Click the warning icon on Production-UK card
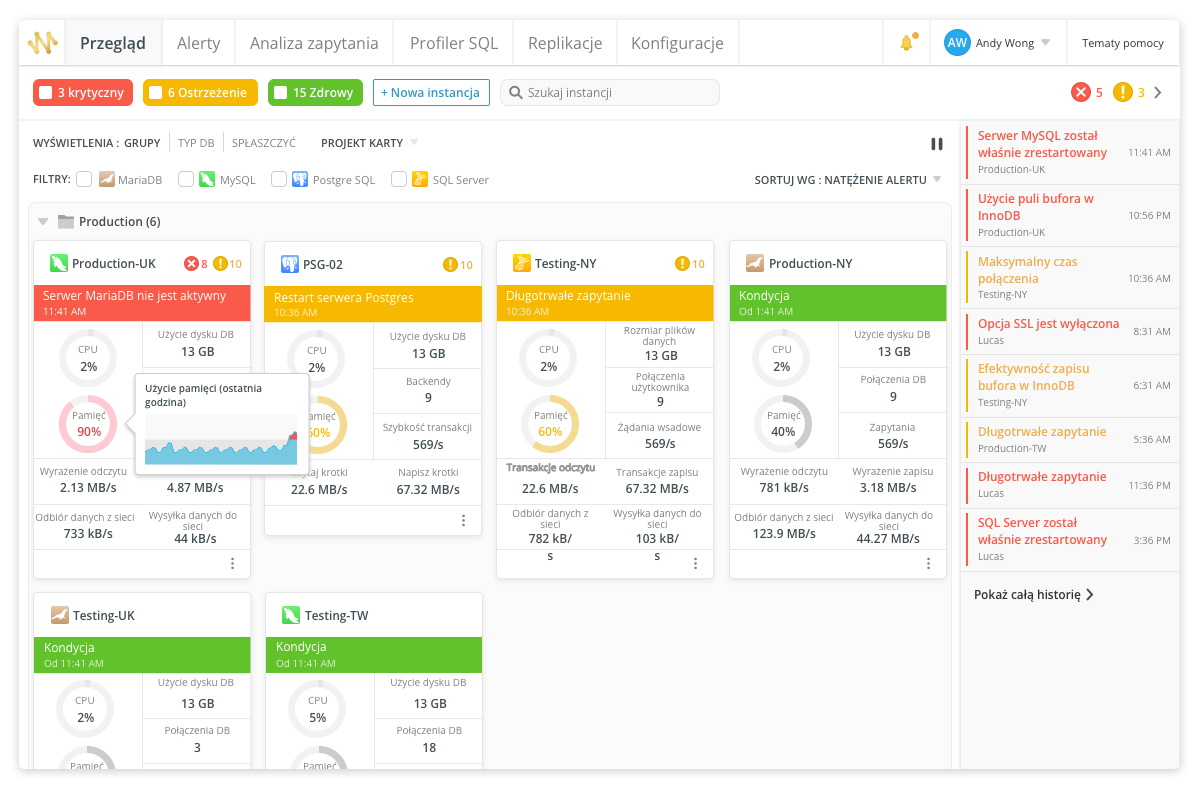Screen dimensions: 1200x790 pos(220,264)
